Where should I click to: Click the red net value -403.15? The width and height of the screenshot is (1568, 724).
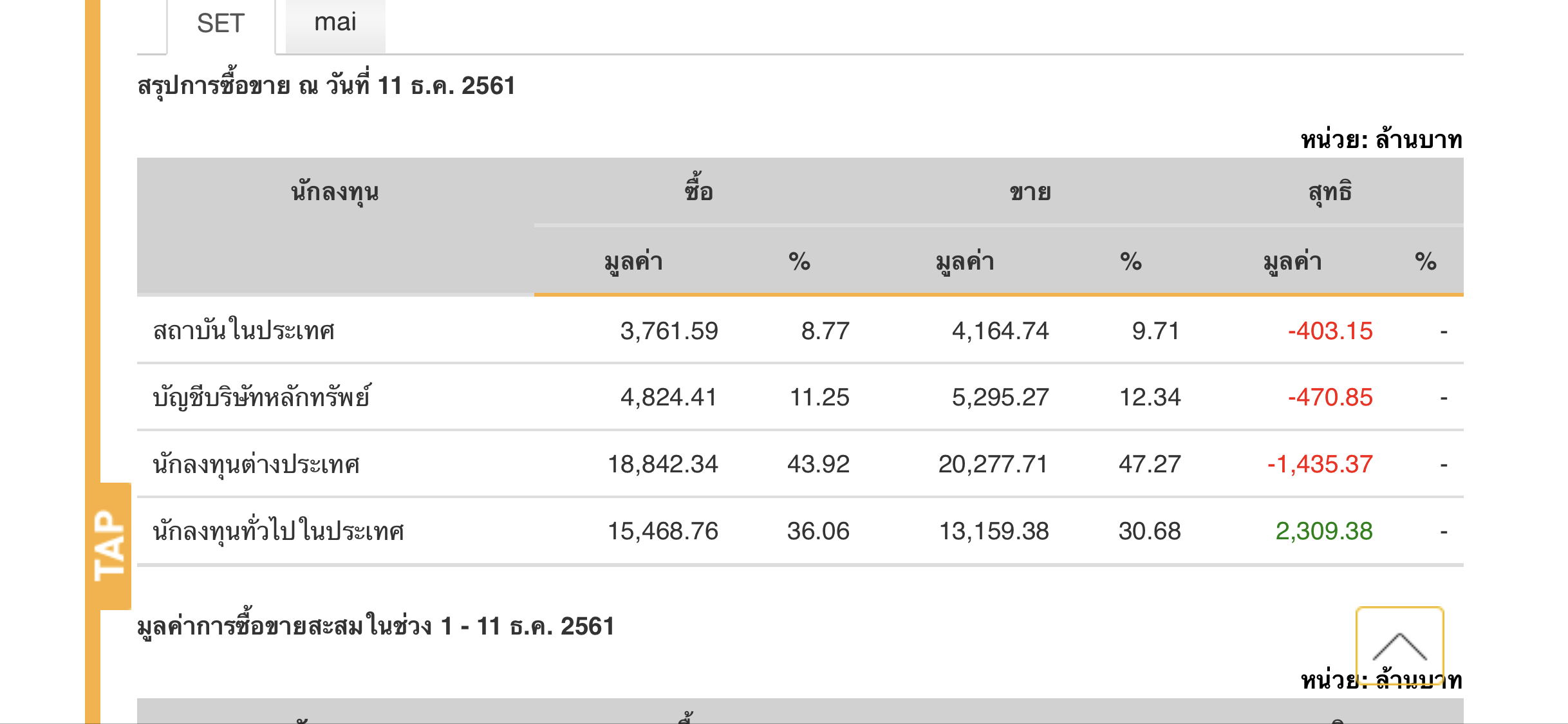coord(1330,331)
